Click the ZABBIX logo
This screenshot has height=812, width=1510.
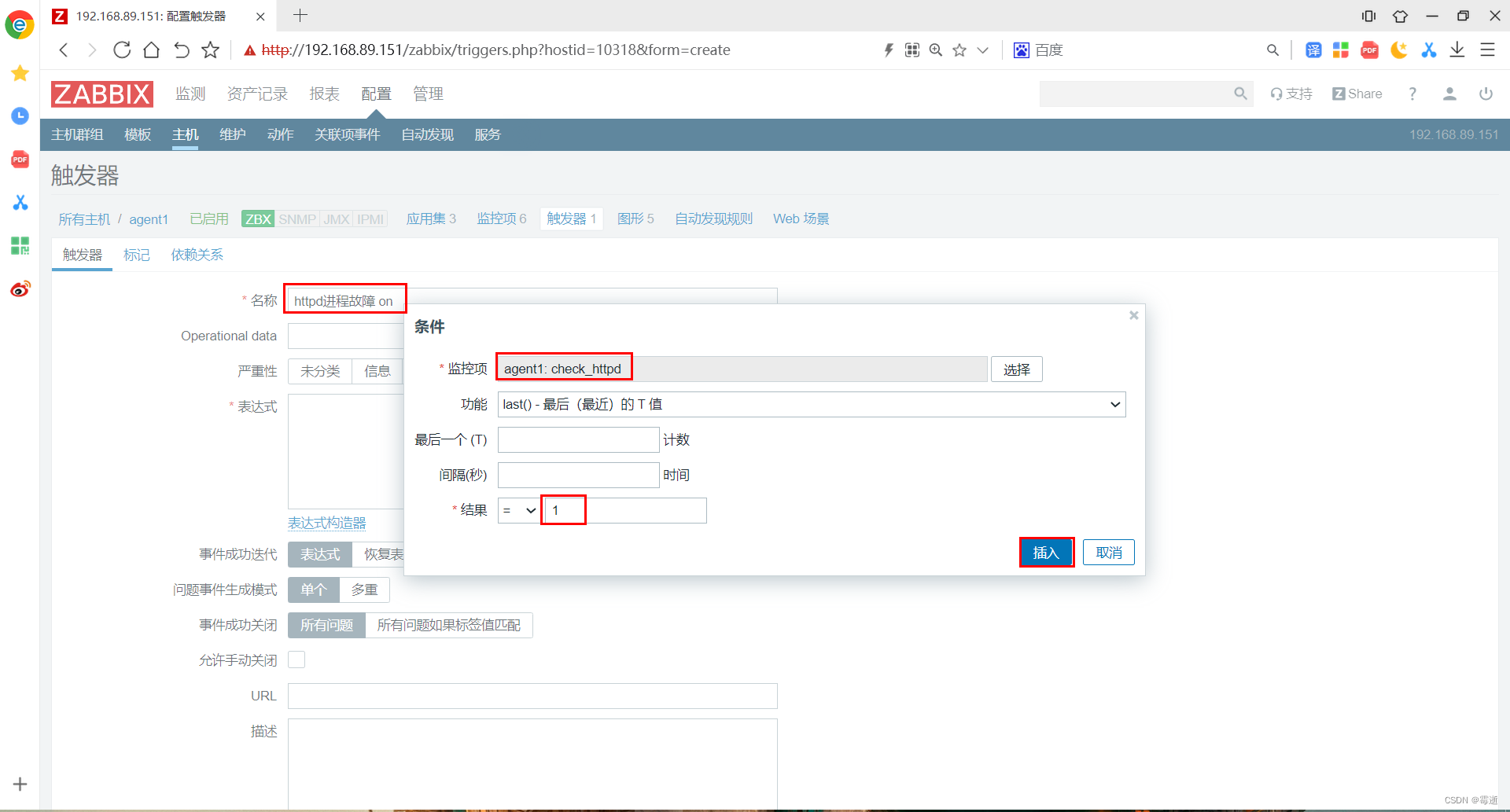102,94
